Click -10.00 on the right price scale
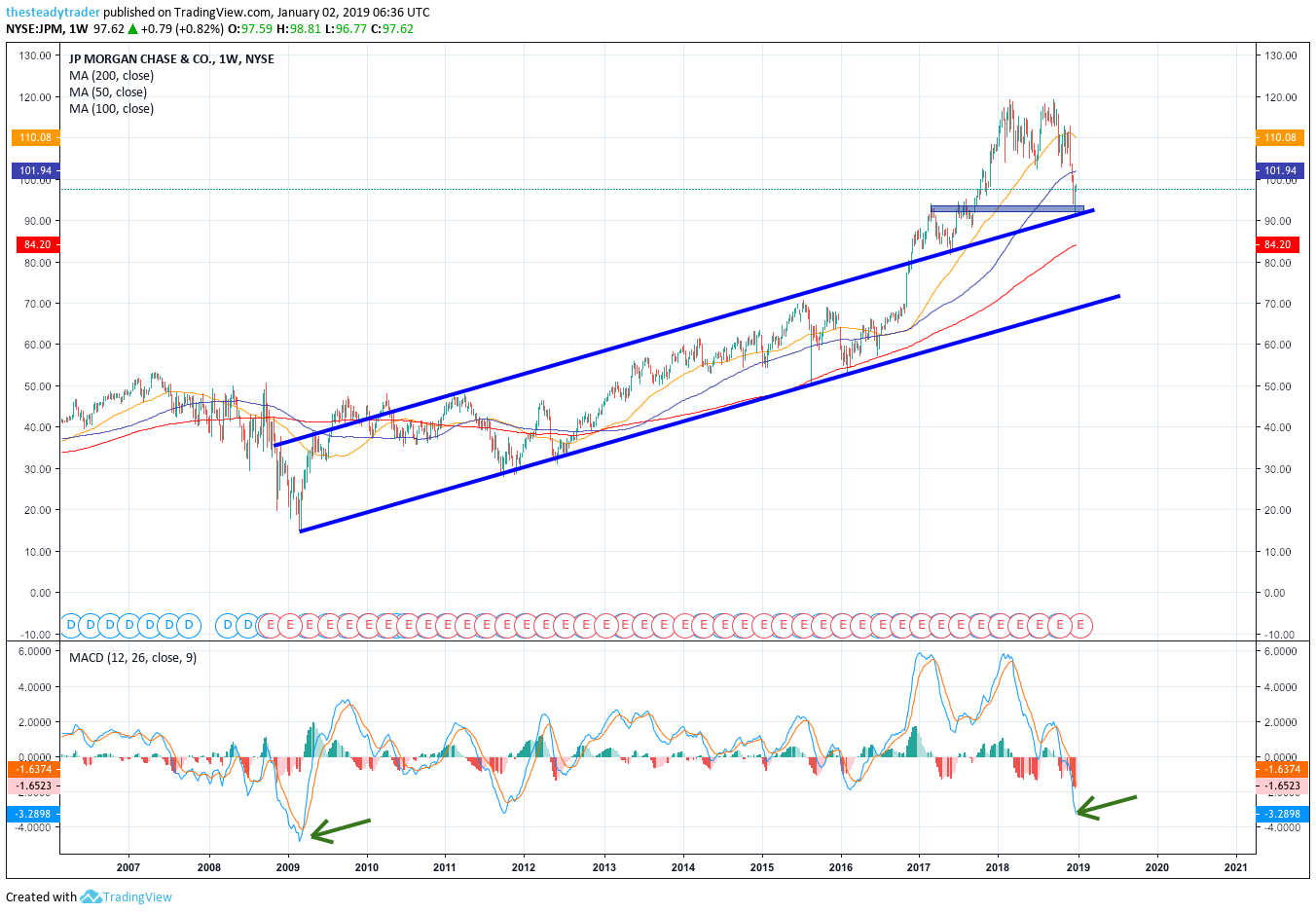Viewport: 1316px width, 914px height. tap(1280, 635)
